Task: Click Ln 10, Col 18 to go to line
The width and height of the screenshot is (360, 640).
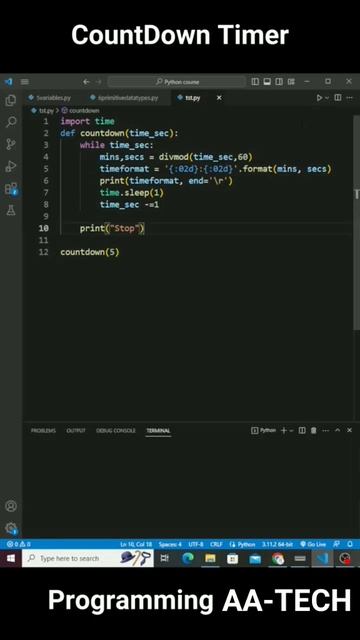Action: point(136,544)
